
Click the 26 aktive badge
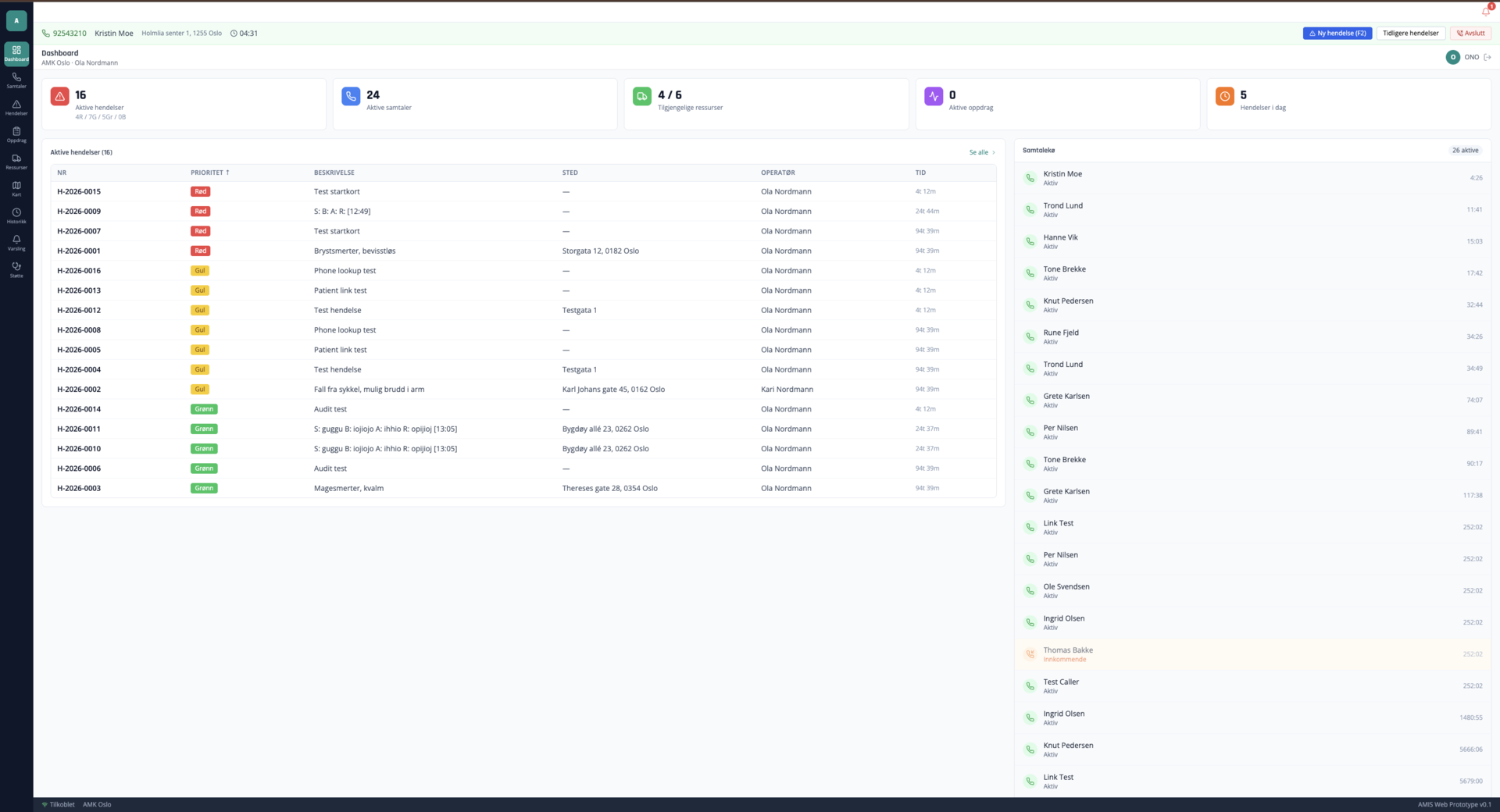(x=1465, y=150)
